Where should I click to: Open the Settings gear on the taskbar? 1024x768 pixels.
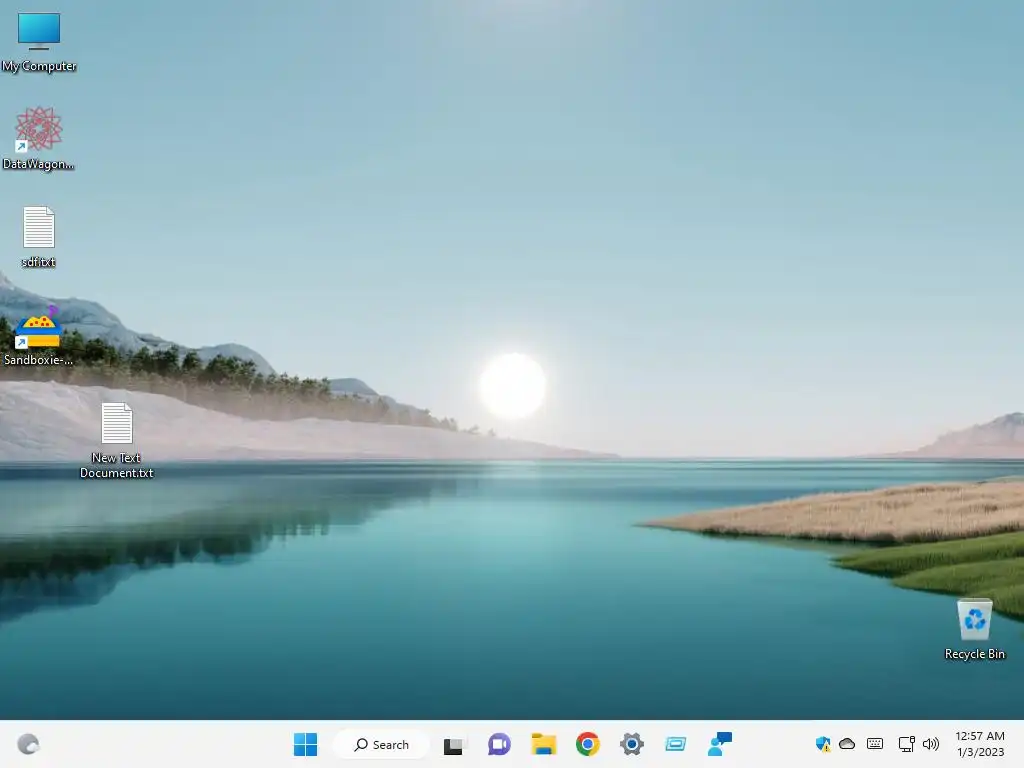point(632,744)
